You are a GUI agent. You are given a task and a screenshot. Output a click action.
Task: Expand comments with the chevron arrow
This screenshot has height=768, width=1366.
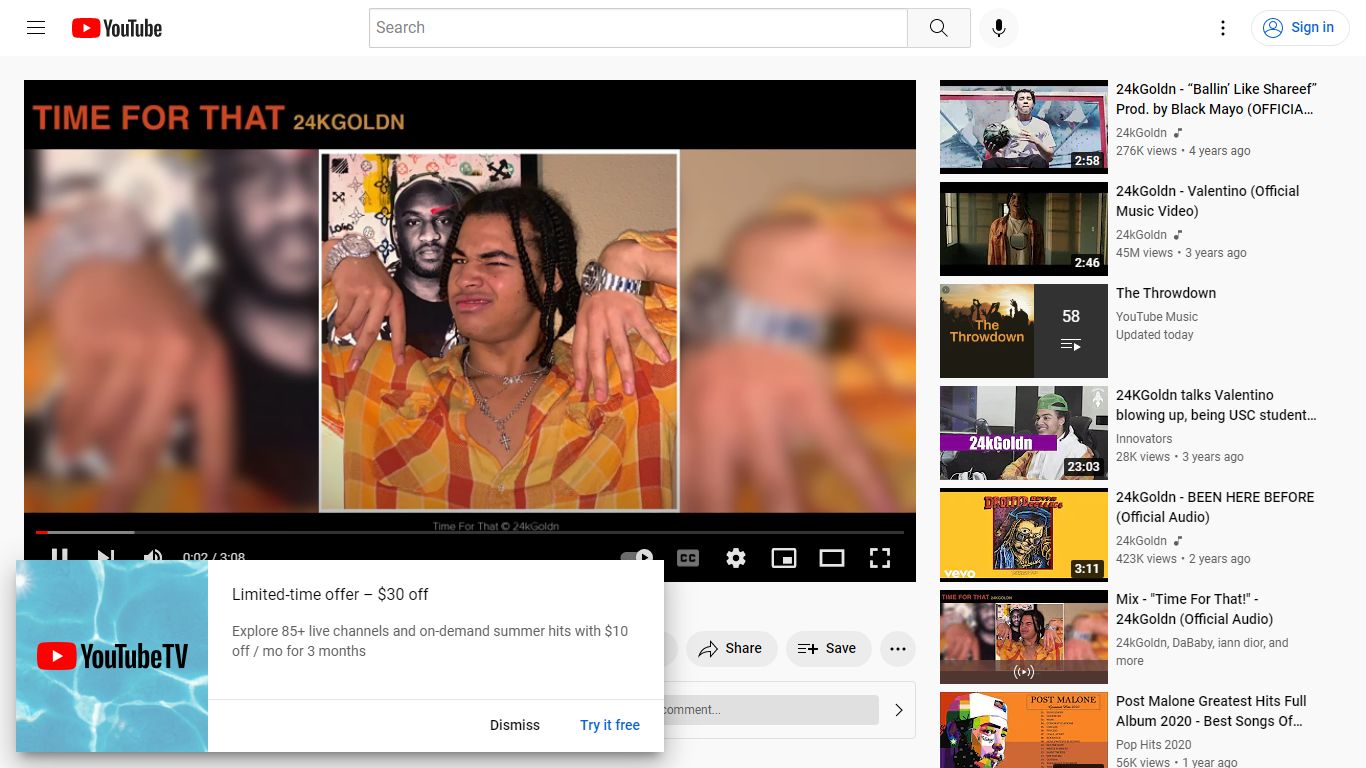(898, 710)
